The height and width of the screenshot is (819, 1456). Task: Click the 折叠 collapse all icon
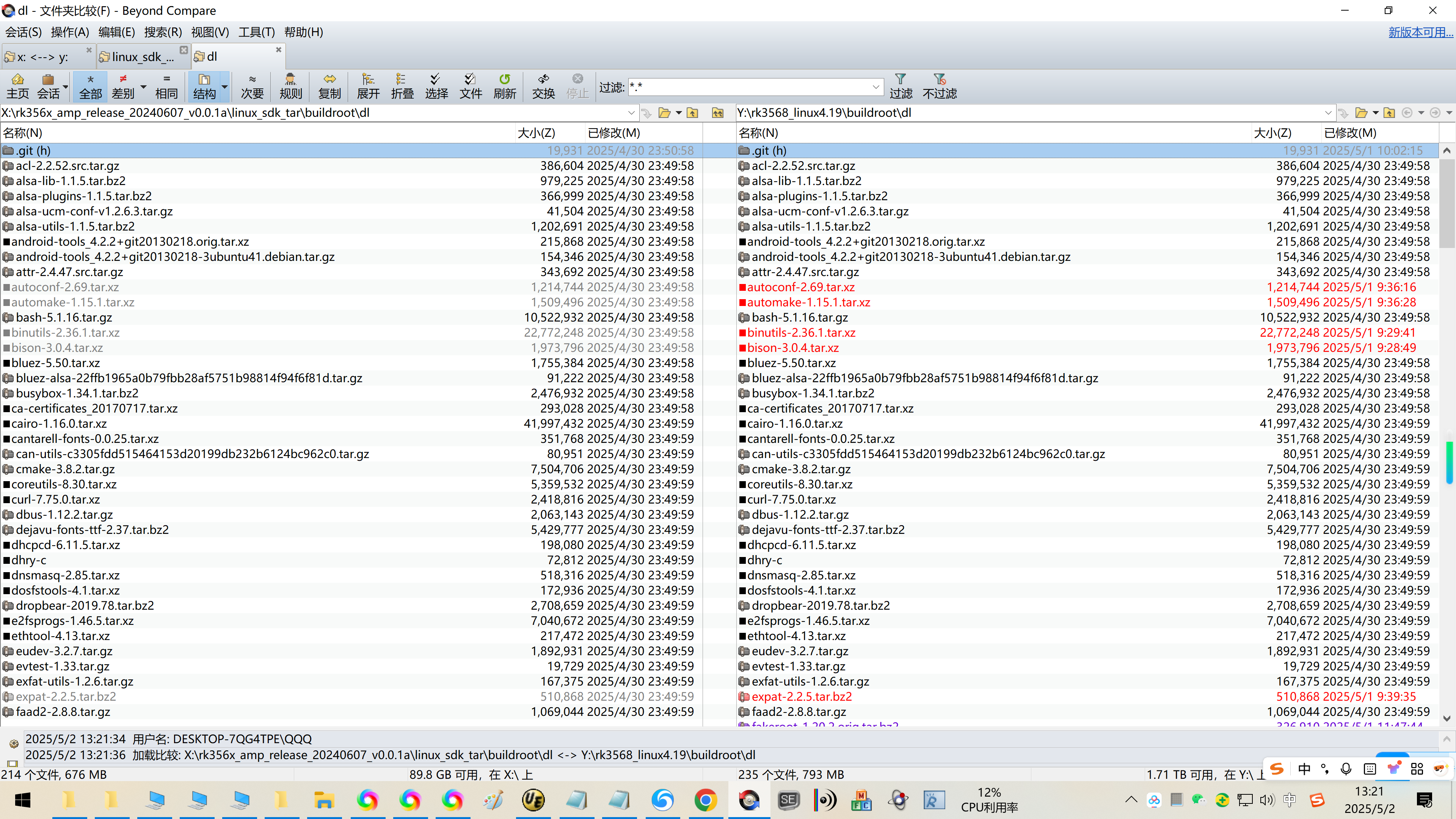[x=402, y=86]
